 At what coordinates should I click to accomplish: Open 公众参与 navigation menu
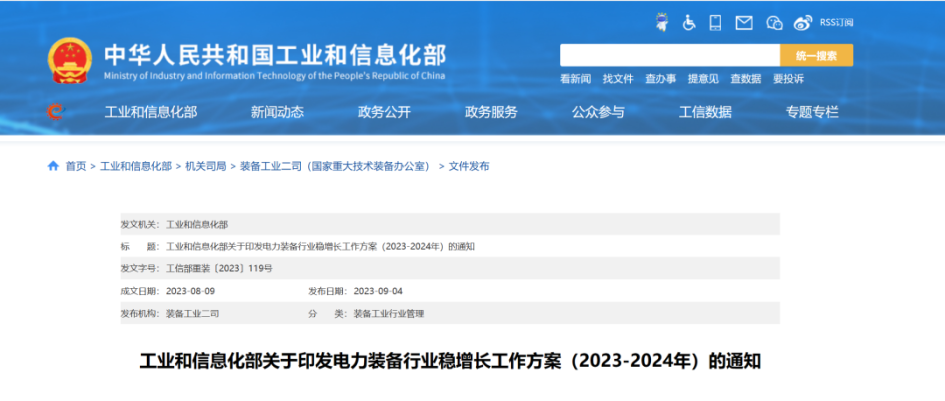[x=598, y=112]
